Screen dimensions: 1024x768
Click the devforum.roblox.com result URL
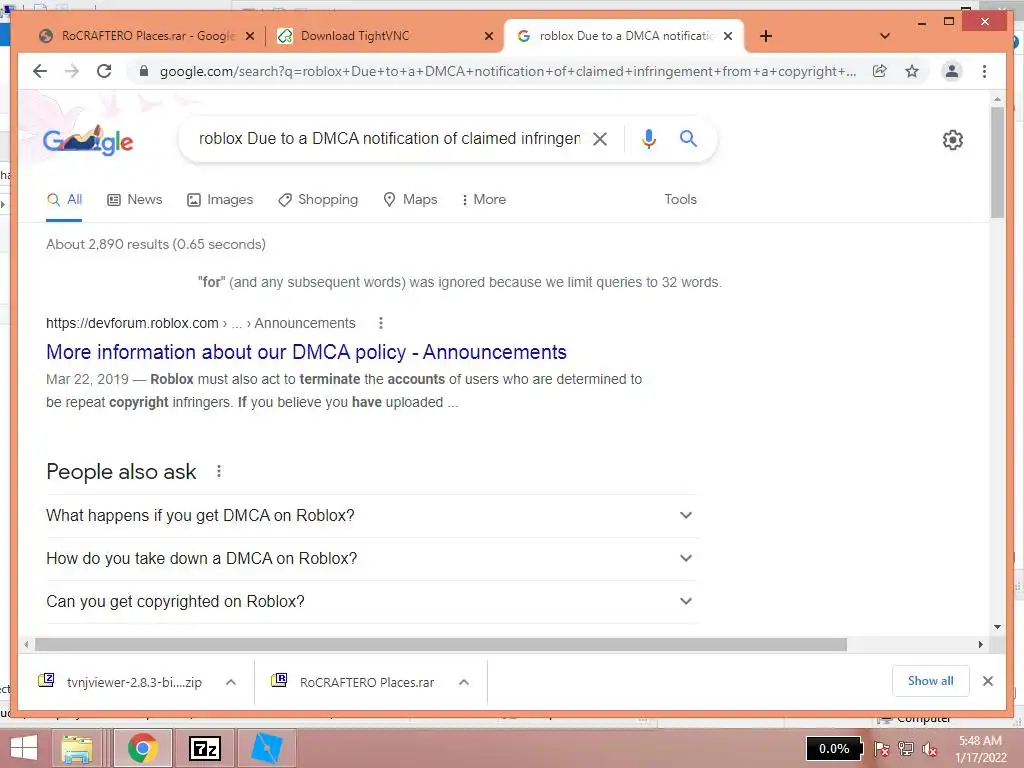click(200, 323)
